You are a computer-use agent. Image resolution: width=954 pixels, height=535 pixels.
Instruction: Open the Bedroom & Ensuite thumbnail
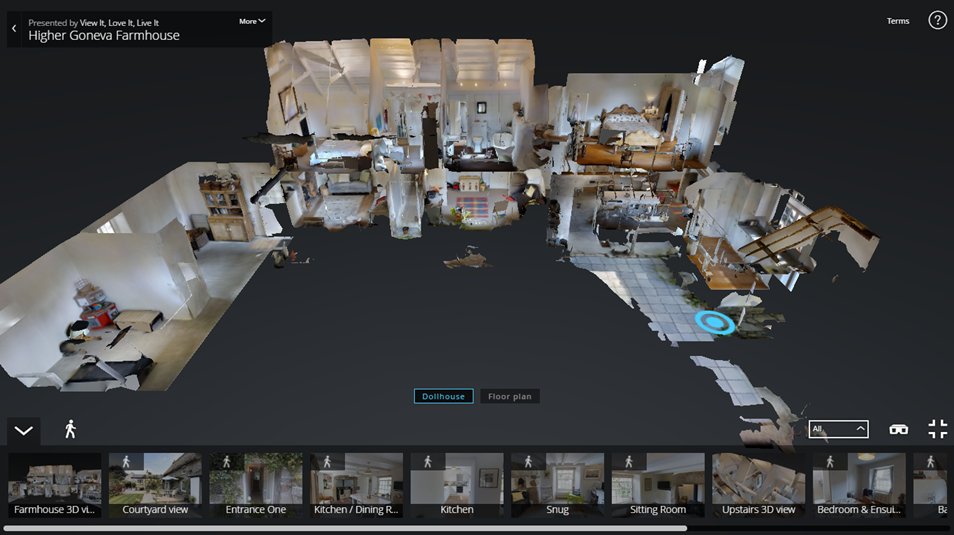(859, 485)
